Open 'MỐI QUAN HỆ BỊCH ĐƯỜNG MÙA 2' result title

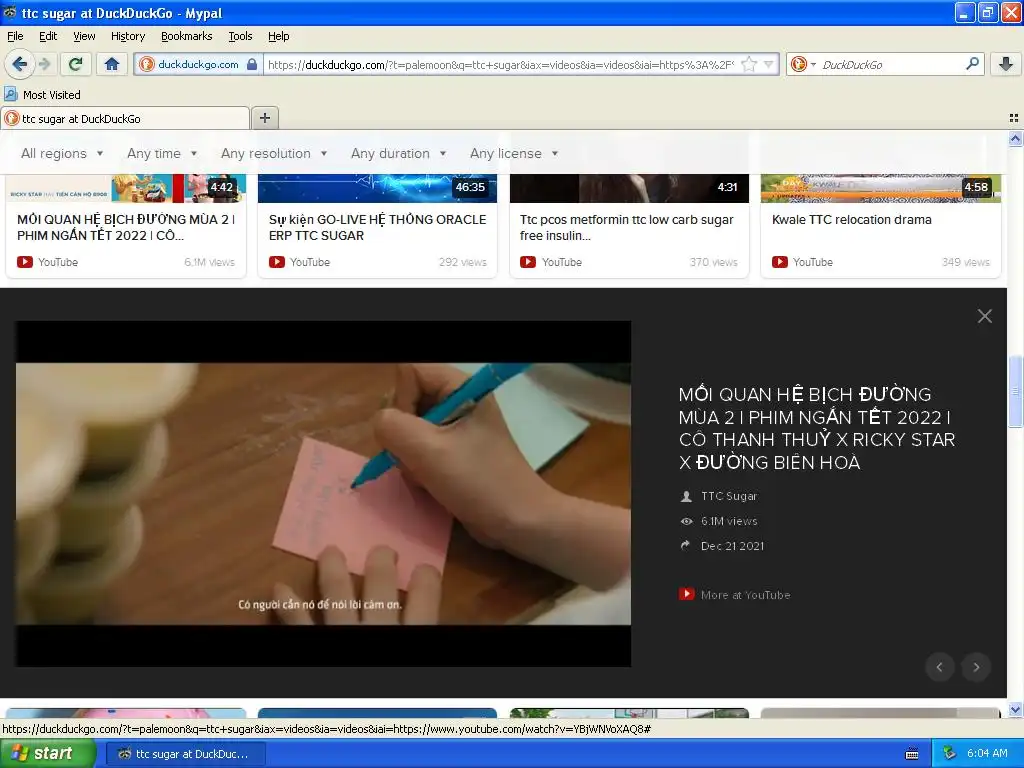(x=126, y=227)
